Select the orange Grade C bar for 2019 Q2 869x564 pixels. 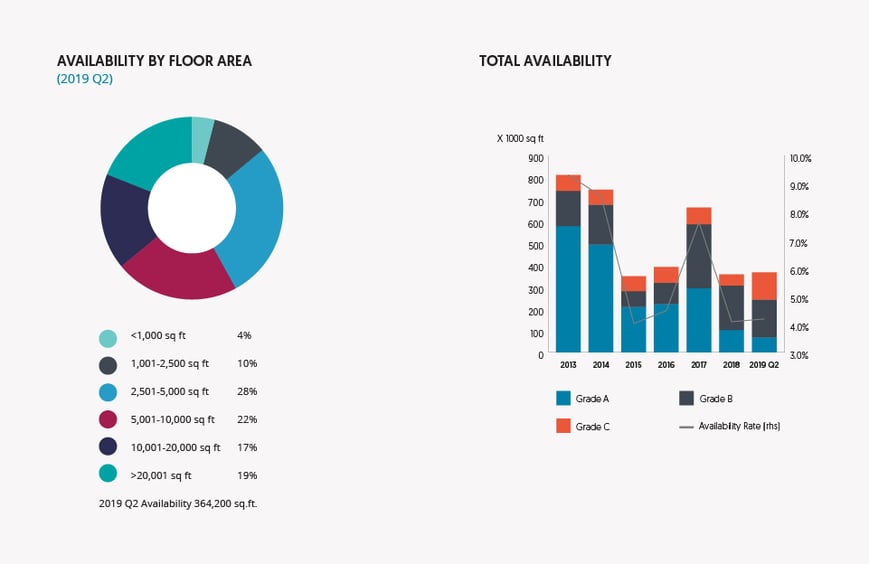[764, 286]
